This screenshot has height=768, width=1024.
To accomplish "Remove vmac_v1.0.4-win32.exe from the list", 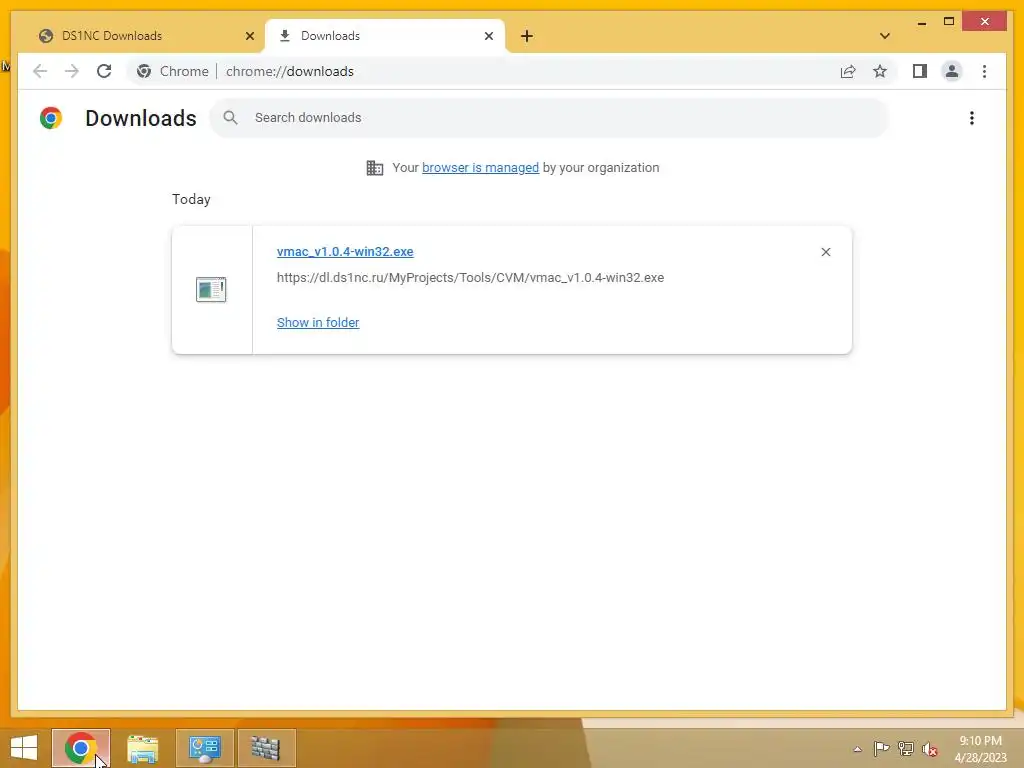I will [x=825, y=252].
